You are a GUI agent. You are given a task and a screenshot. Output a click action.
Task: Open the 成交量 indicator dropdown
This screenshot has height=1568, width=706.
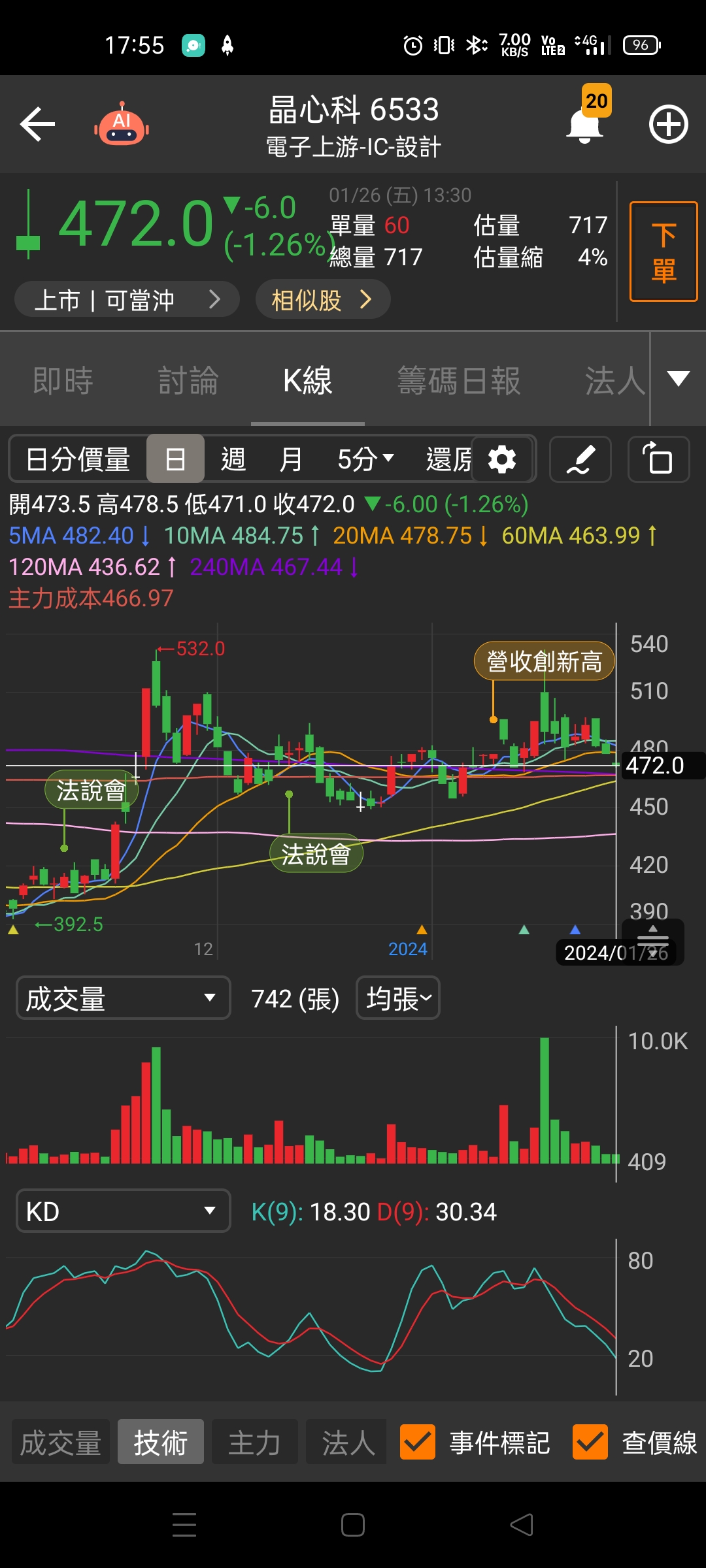coord(123,998)
